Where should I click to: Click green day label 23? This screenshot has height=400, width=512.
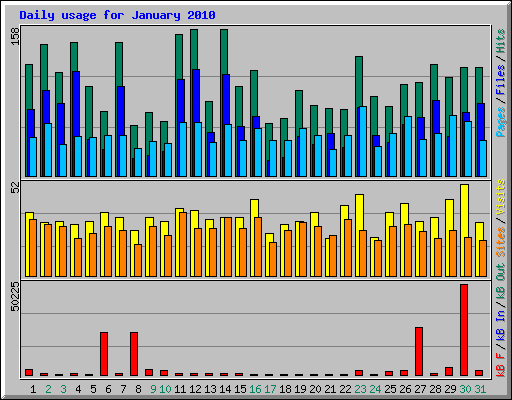click(360, 389)
